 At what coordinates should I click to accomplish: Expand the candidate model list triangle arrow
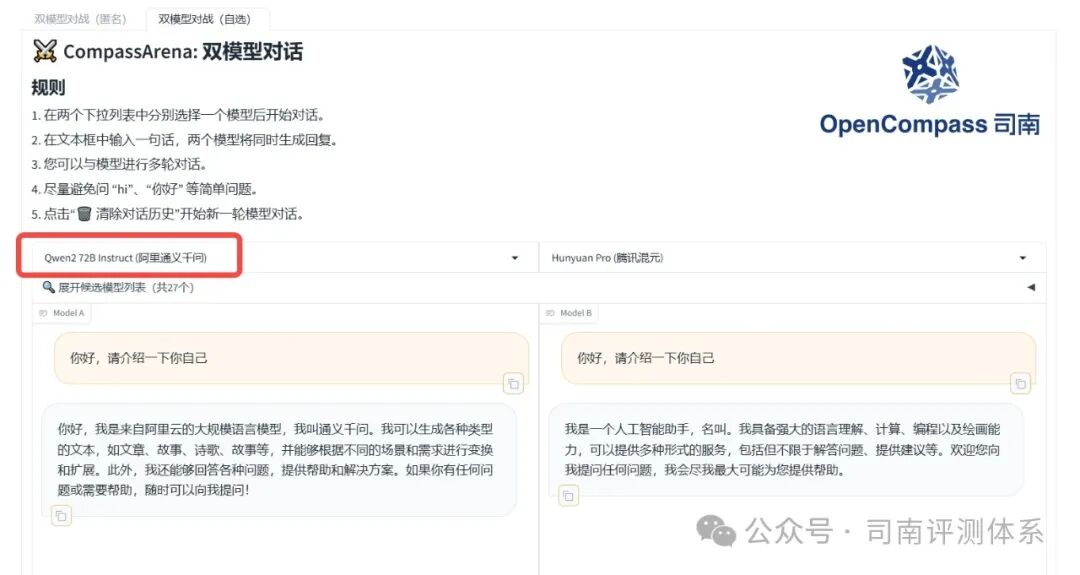(1031, 287)
